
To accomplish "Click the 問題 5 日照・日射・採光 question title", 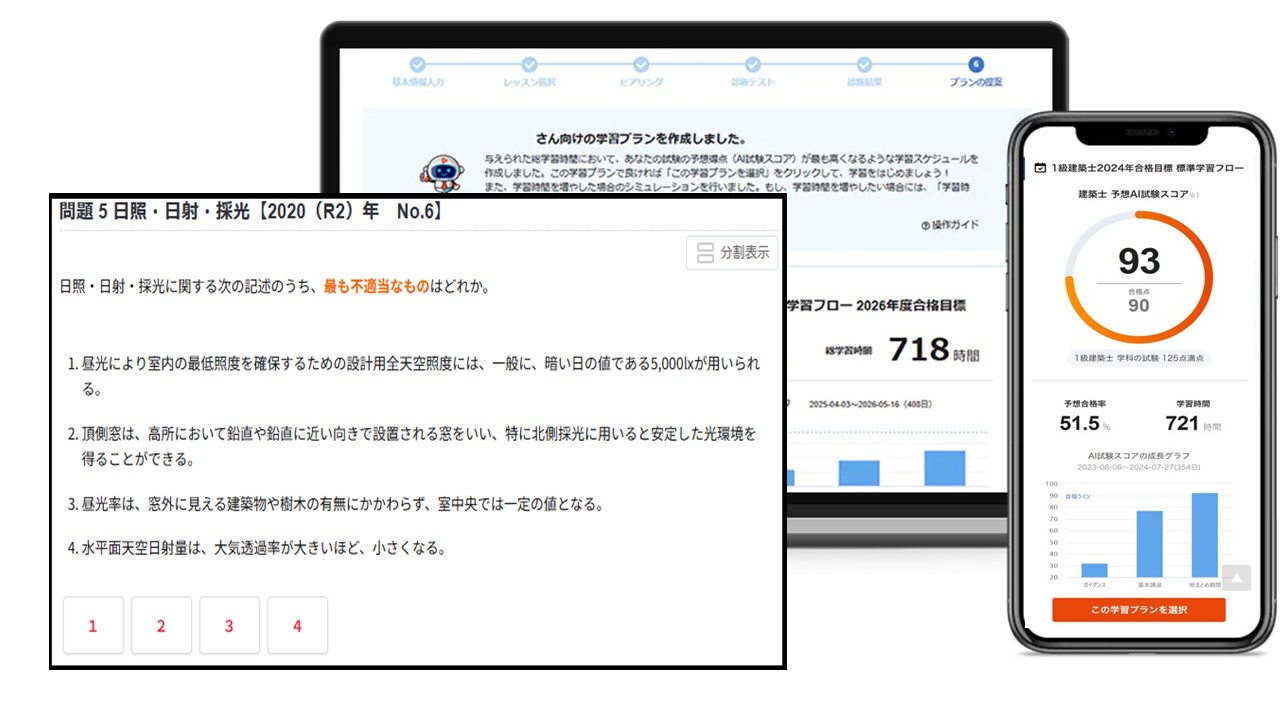I will pyautogui.click(x=250, y=211).
